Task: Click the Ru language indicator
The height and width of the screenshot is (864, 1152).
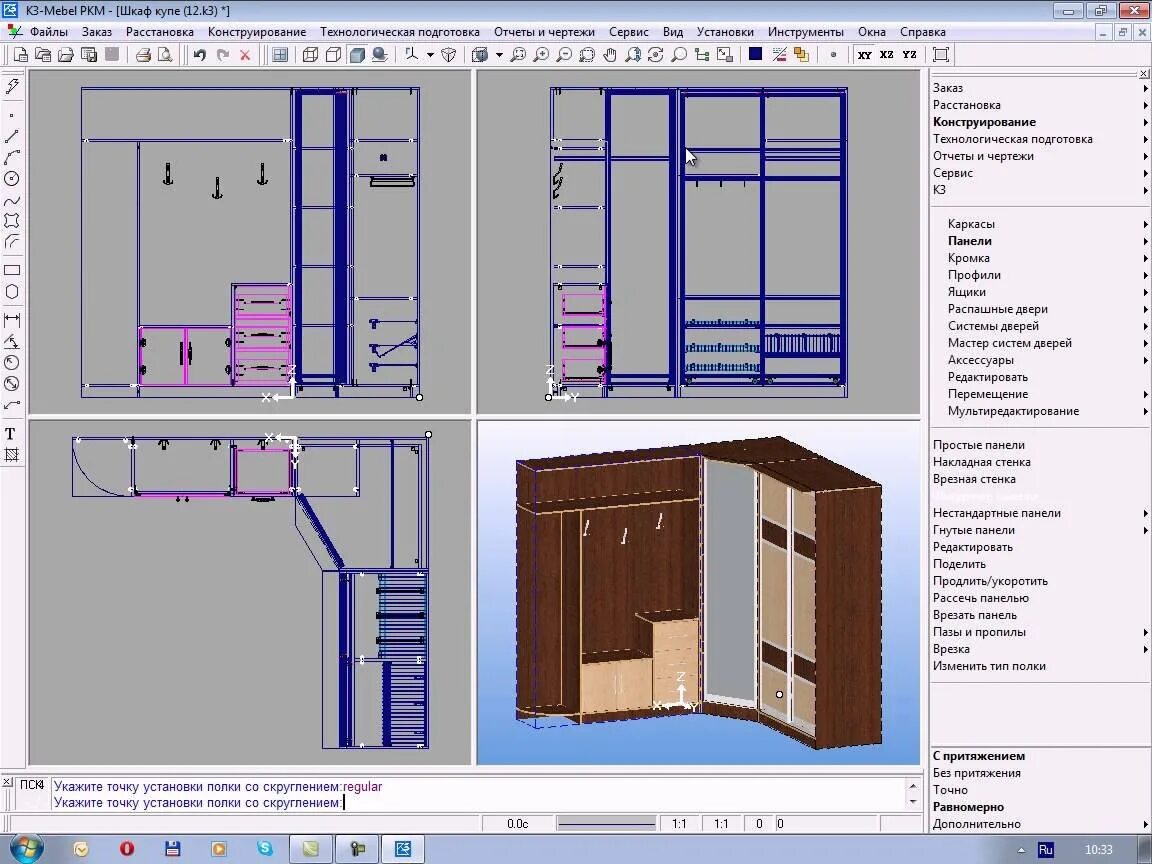Action: 1045,849
